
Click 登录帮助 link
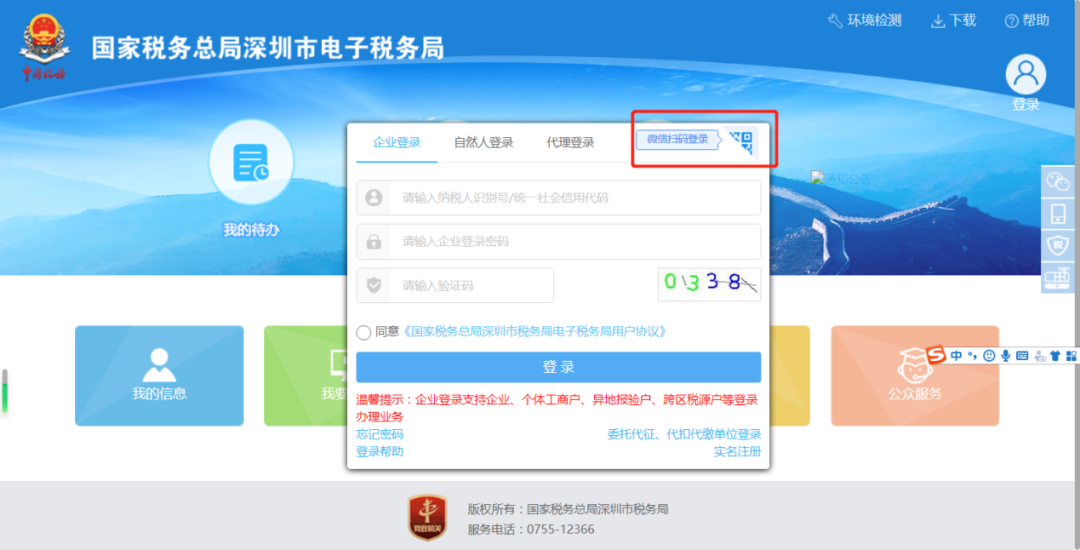tap(380, 452)
